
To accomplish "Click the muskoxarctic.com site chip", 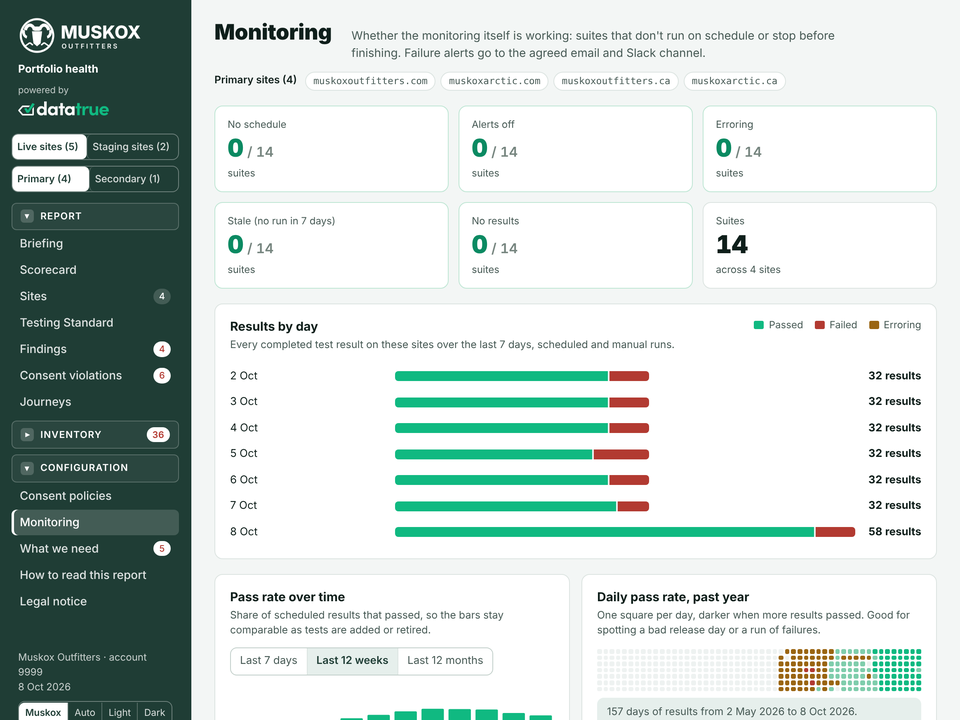I will [495, 81].
